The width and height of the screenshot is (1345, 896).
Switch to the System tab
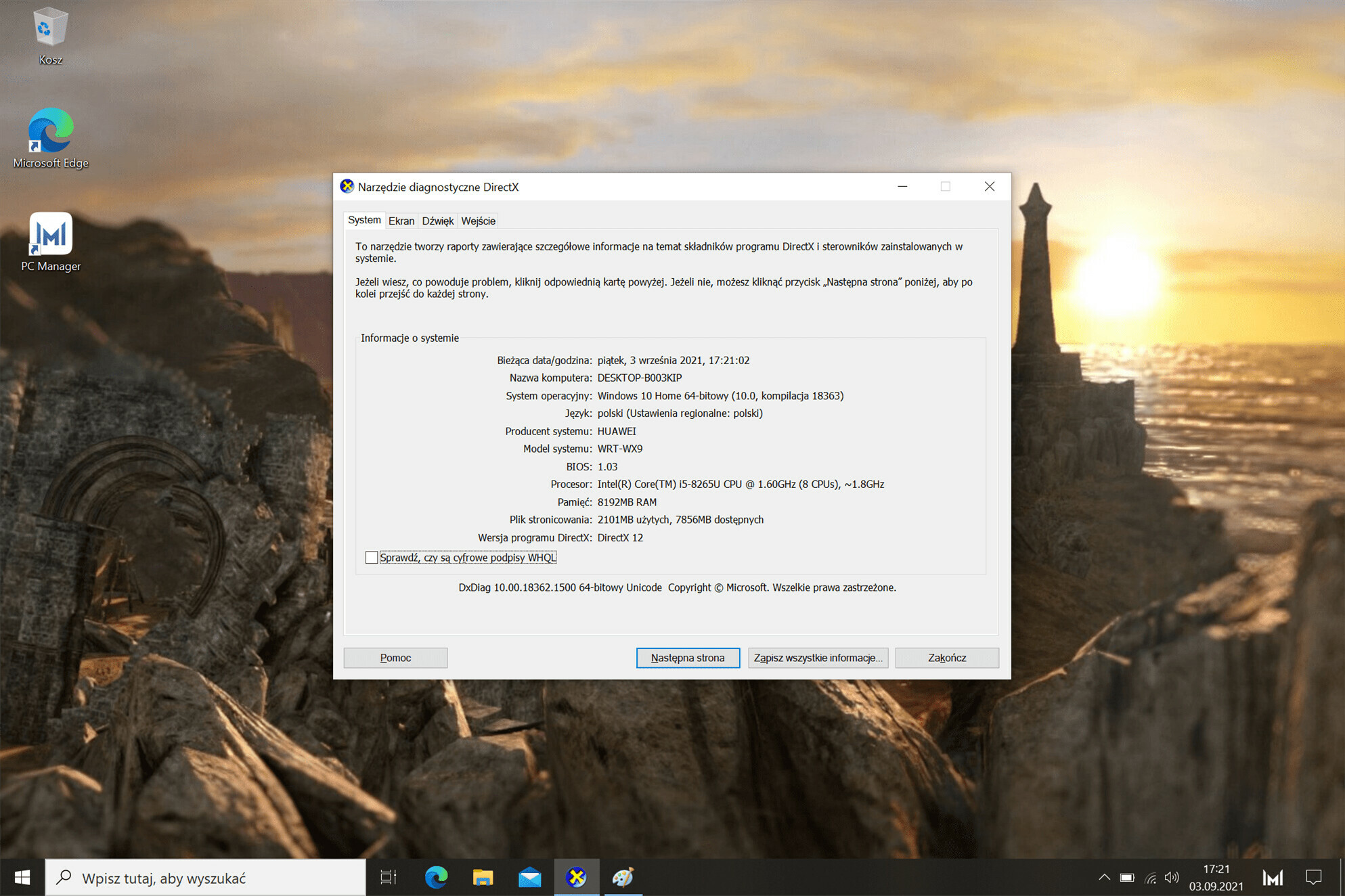364,220
